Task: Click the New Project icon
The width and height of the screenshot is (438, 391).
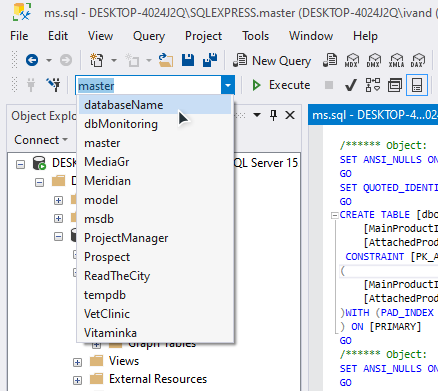Action: click(x=97, y=60)
